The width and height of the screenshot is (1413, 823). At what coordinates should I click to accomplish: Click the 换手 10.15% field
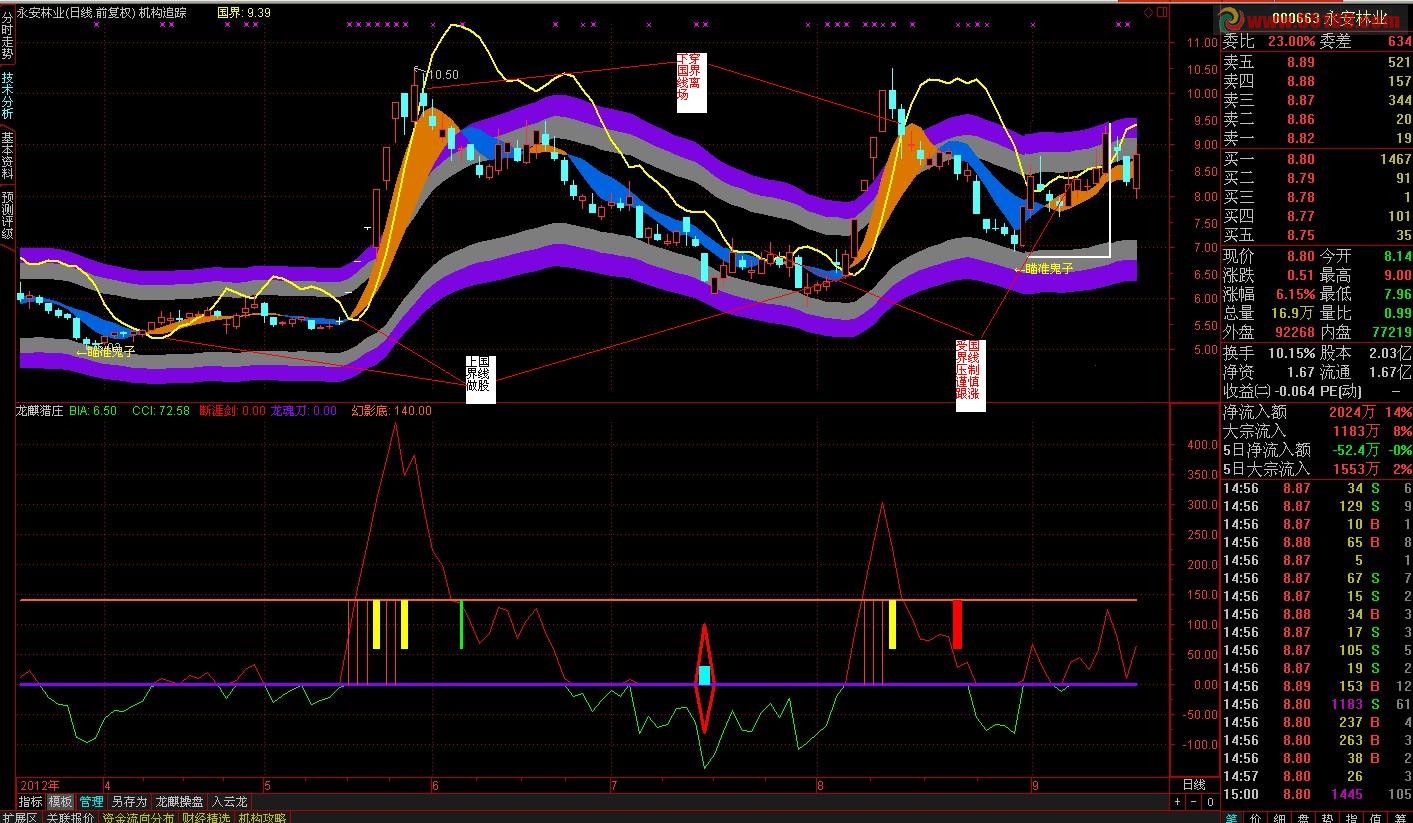[1269, 353]
